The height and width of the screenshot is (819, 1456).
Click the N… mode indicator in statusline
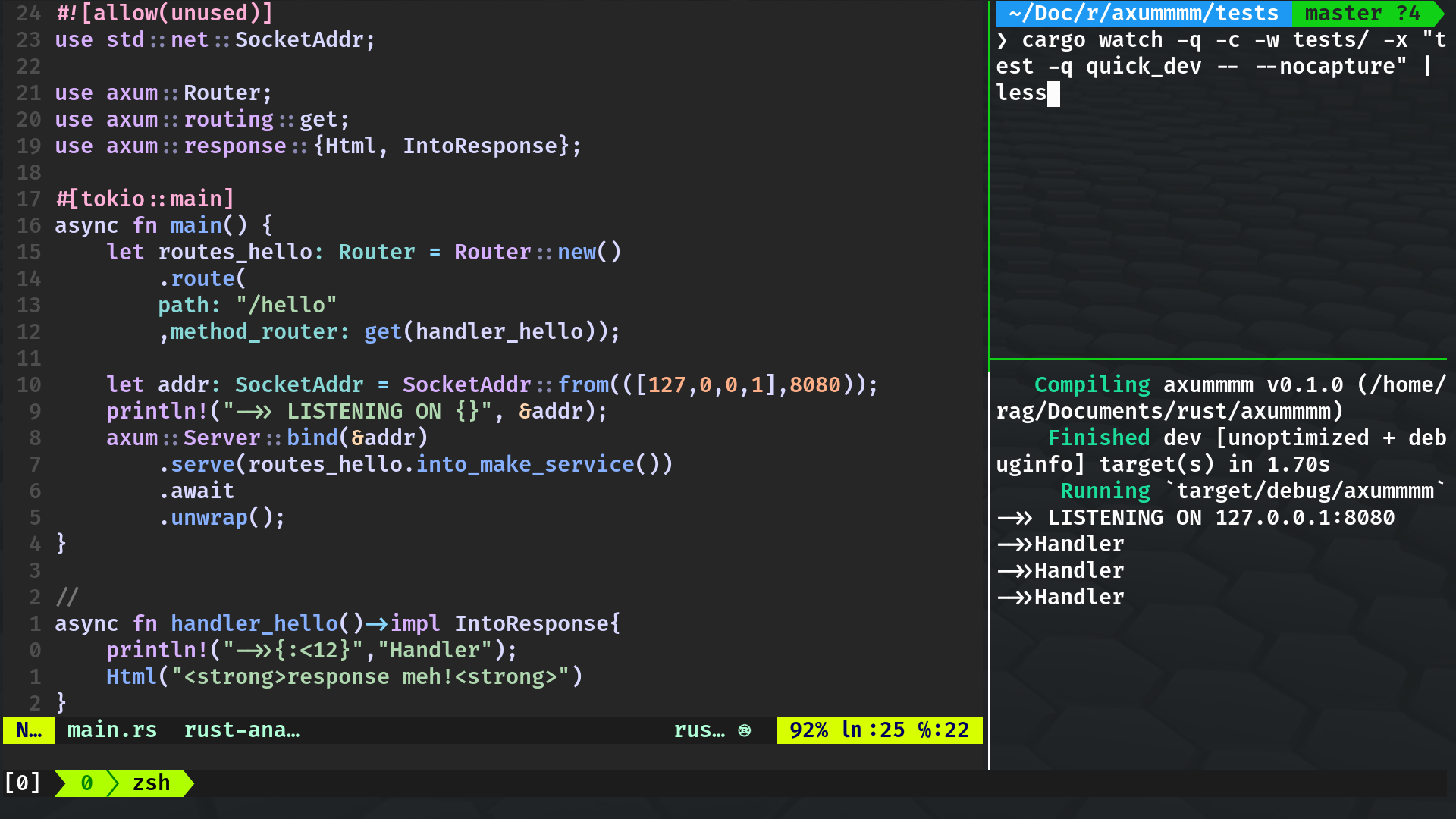(x=29, y=730)
